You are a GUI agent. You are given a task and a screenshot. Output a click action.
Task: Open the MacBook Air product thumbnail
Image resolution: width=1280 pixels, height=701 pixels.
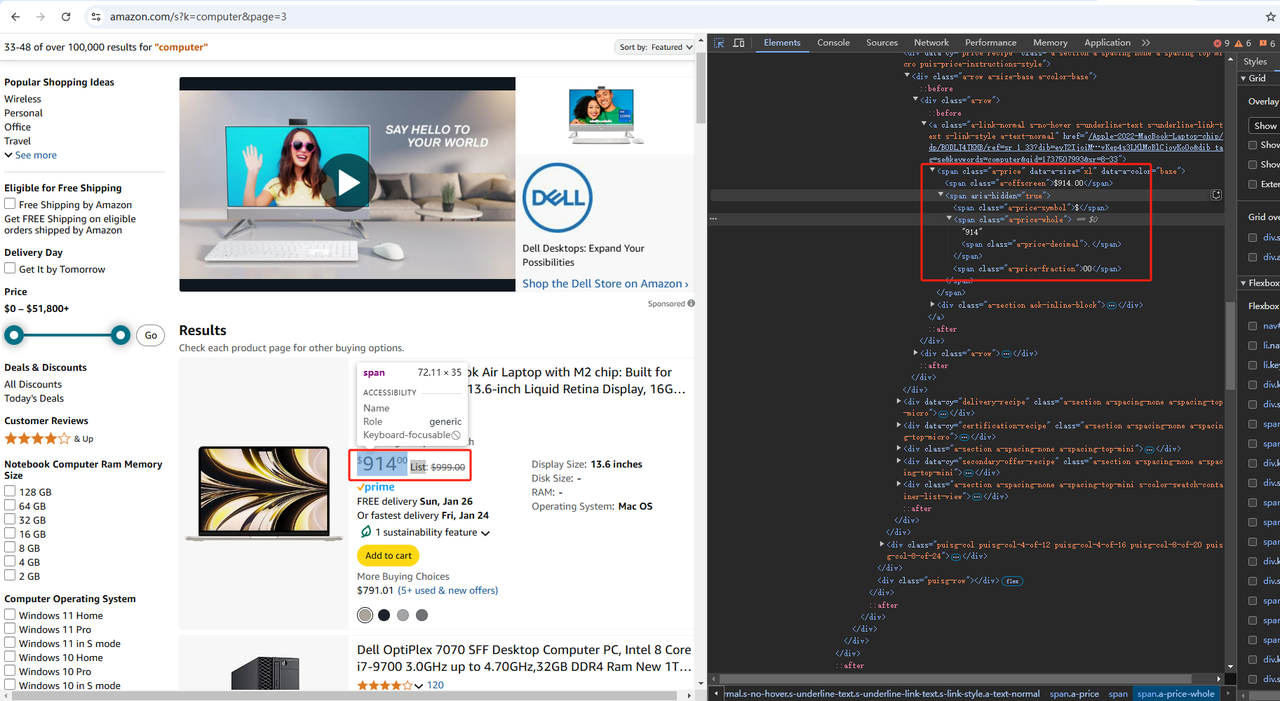point(263,494)
